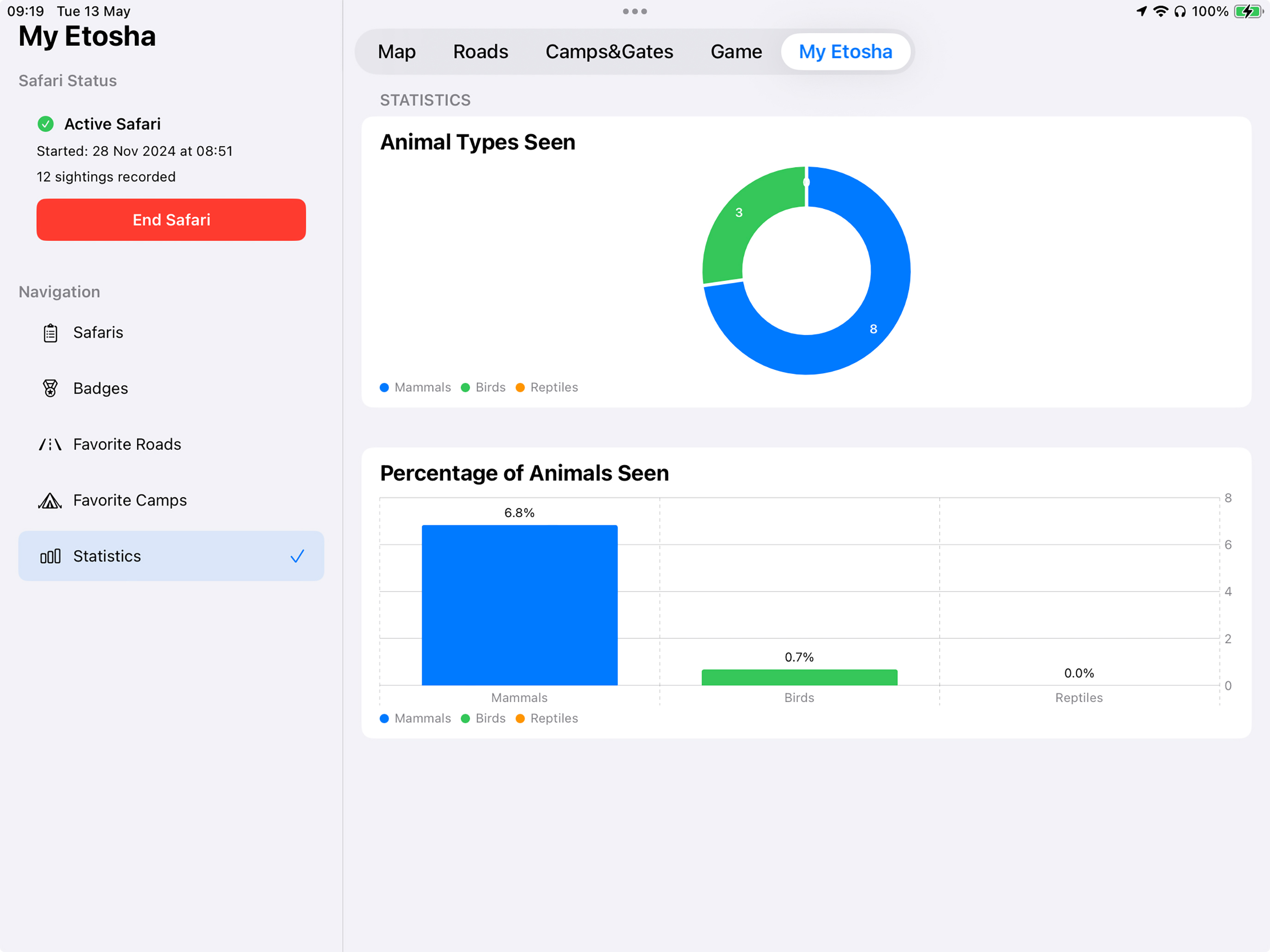This screenshot has width=1270, height=952.
Task: Tap the 100% battery percentage text
Action: (1210, 12)
